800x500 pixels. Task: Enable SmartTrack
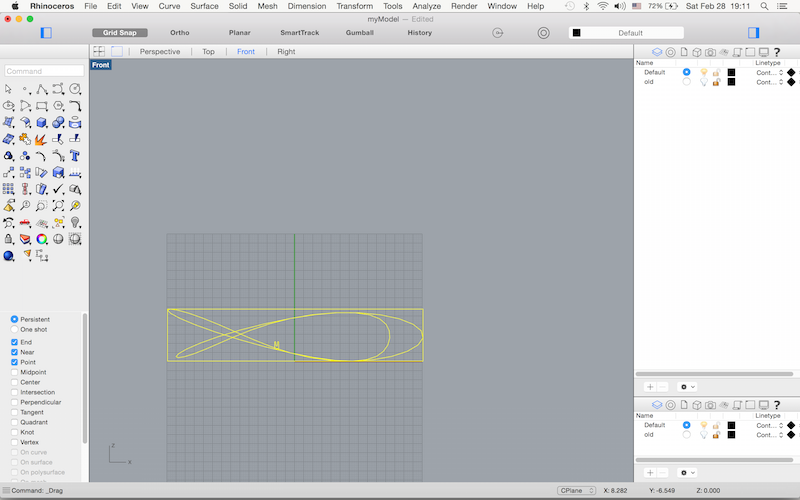(299, 33)
